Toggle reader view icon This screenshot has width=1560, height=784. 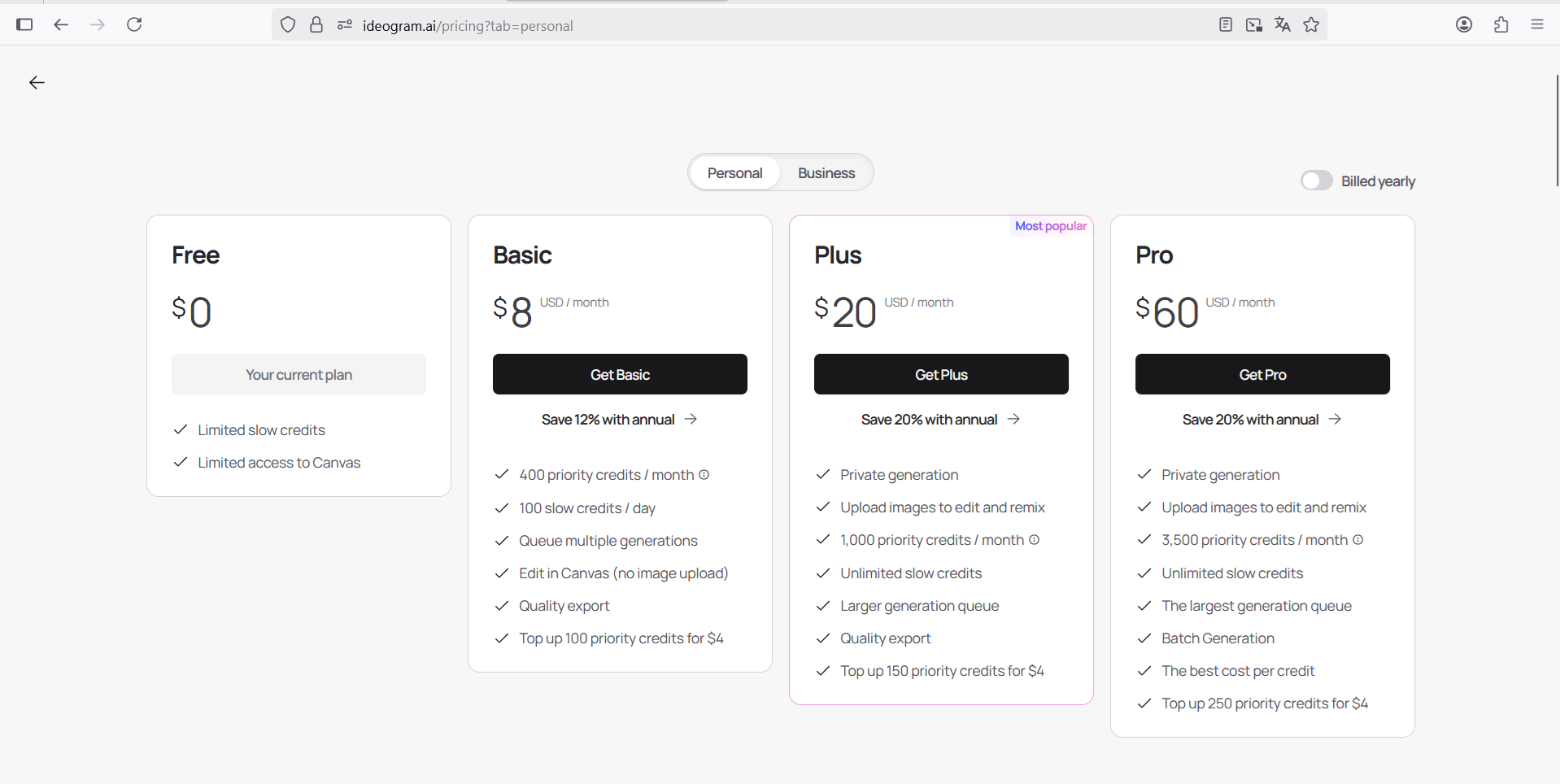coord(1226,25)
